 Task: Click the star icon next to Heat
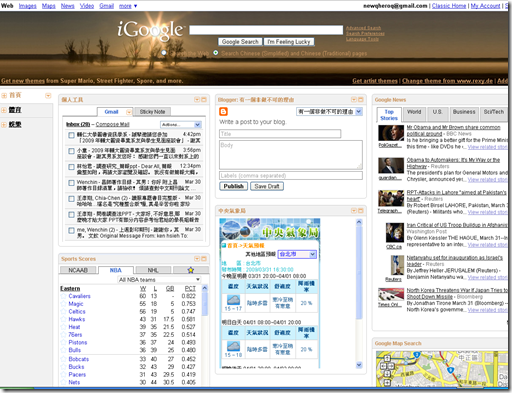coord(64,327)
